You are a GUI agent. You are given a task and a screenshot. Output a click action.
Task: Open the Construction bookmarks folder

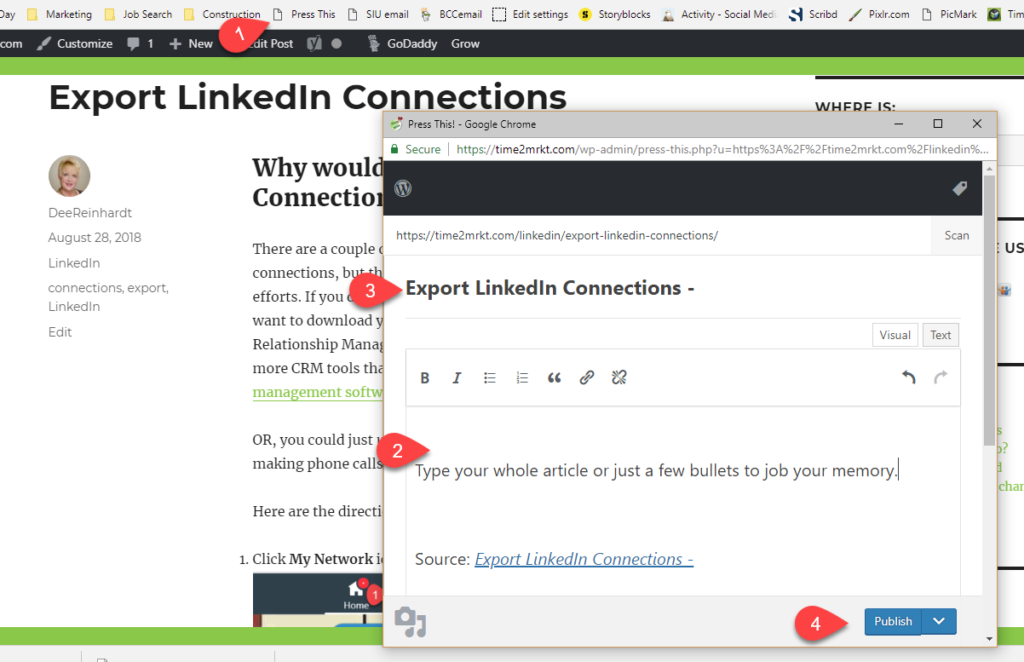pyautogui.click(x=222, y=14)
